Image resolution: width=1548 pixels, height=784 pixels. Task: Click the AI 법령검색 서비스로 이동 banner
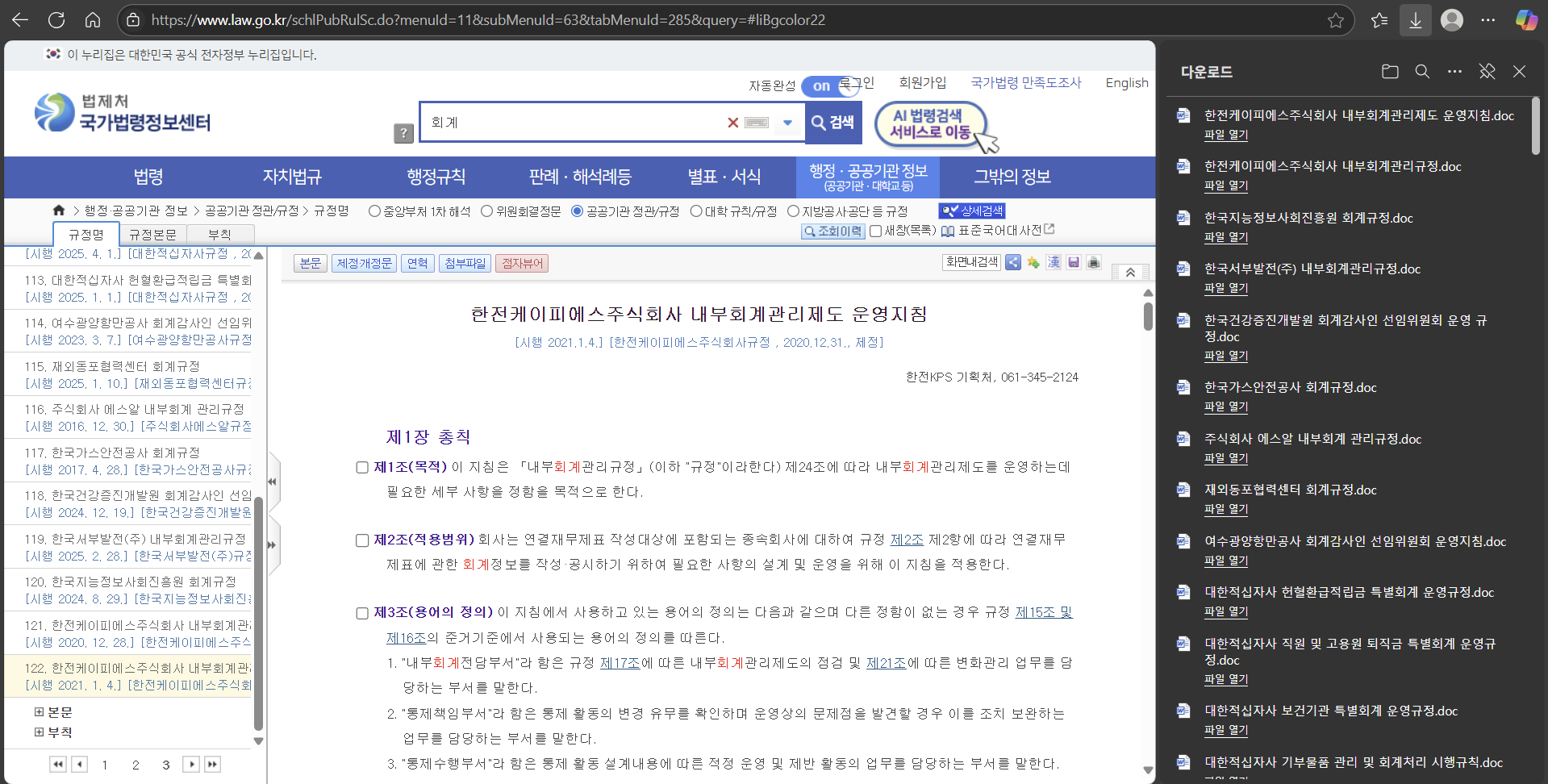pyautogui.click(x=931, y=124)
